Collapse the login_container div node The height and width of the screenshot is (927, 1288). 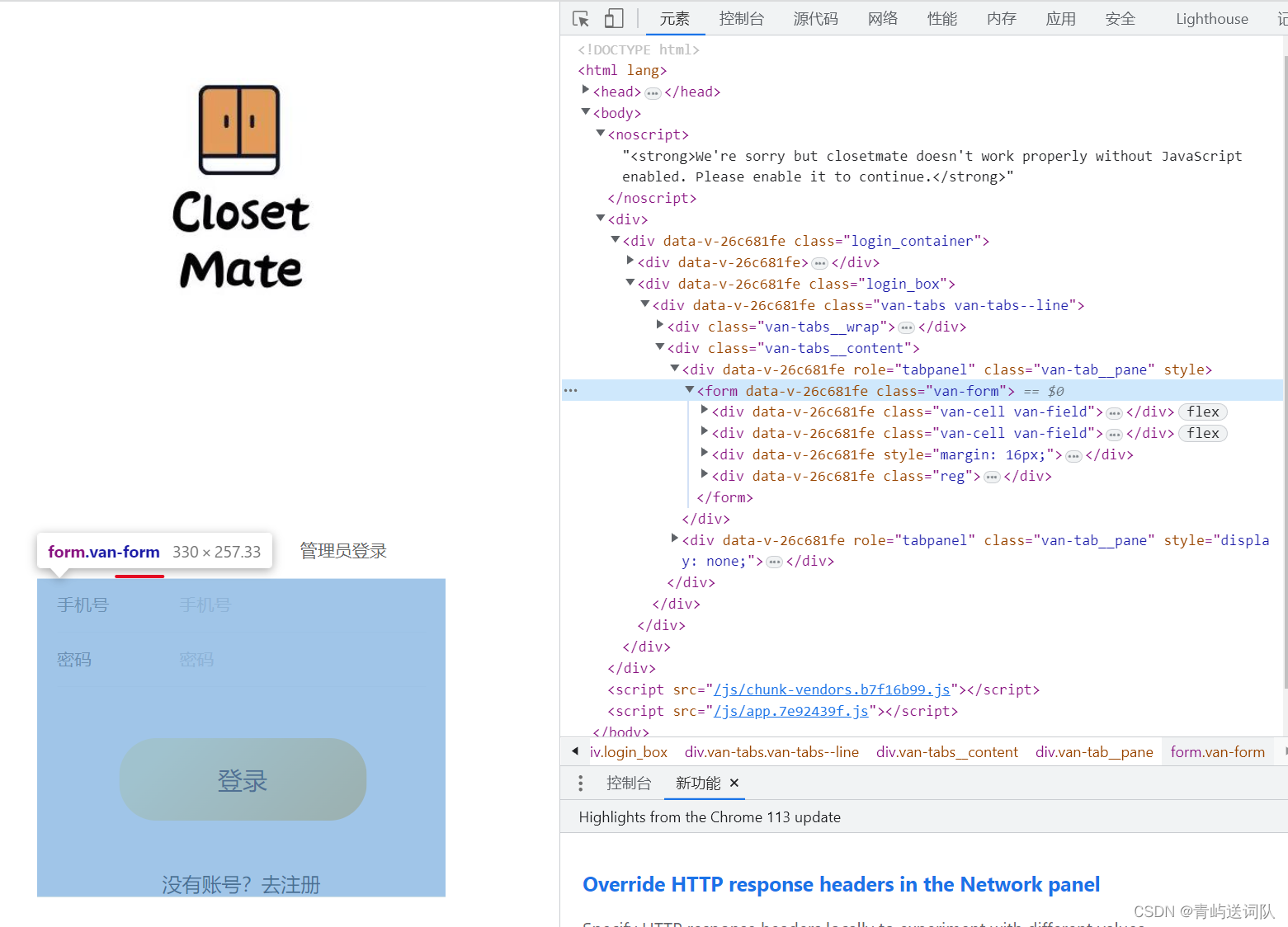coord(615,239)
